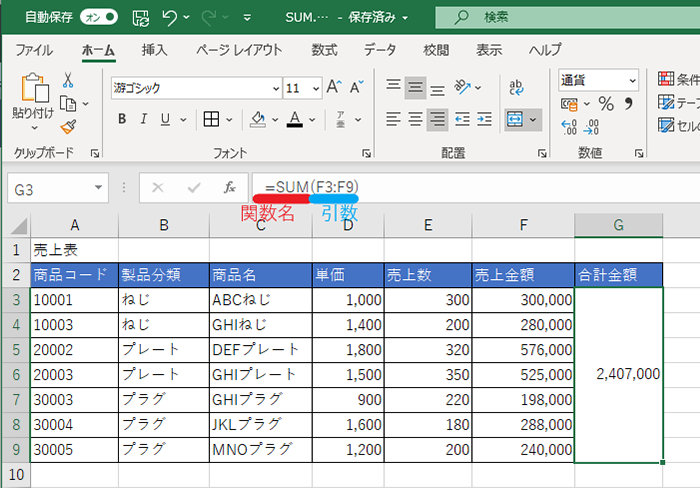Click the insert function fx icon
The width and height of the screenshot is (700, 488).
(x=230, y=188)
